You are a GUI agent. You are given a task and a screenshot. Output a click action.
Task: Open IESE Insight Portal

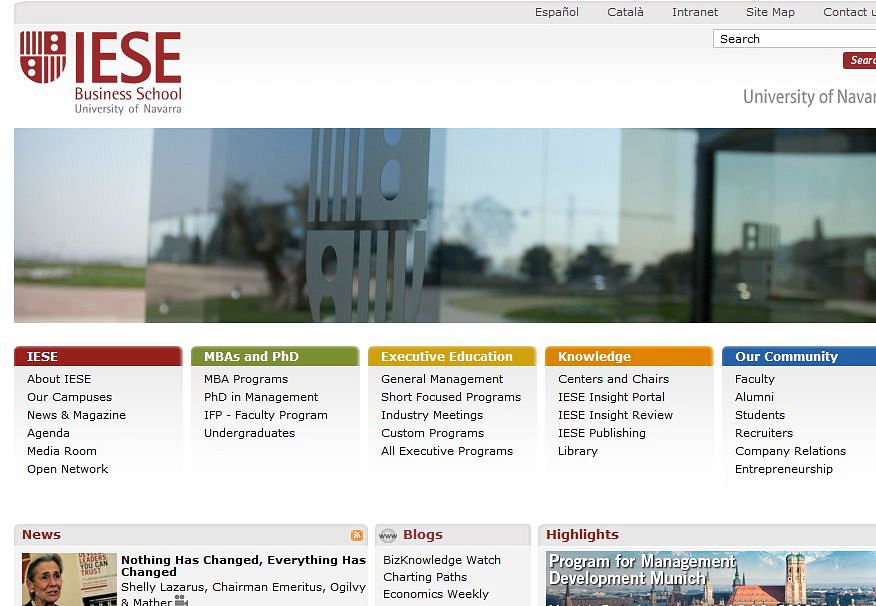click(x=611, y=397)
